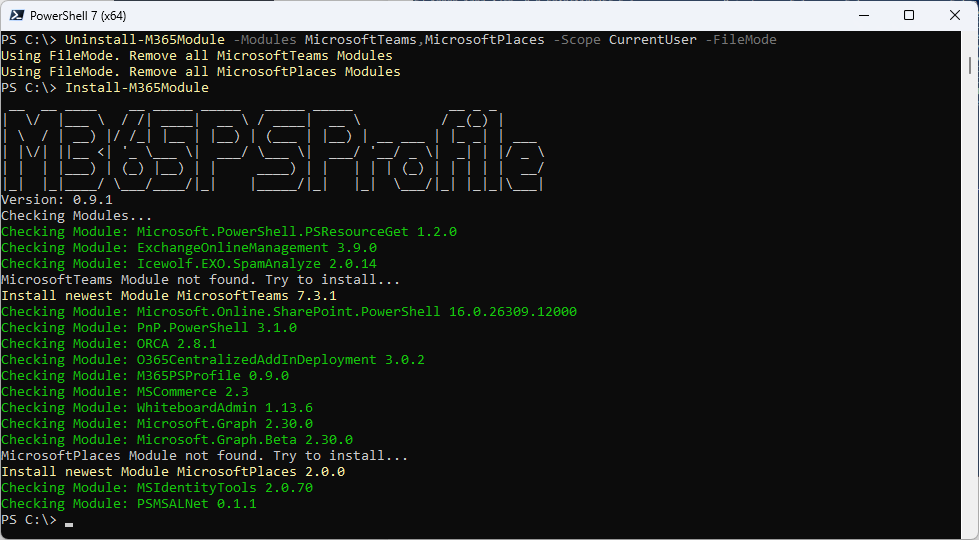Click the Install-M365Module command text
This screenshot has height=540, width=979.
click(x=137, y=87)
